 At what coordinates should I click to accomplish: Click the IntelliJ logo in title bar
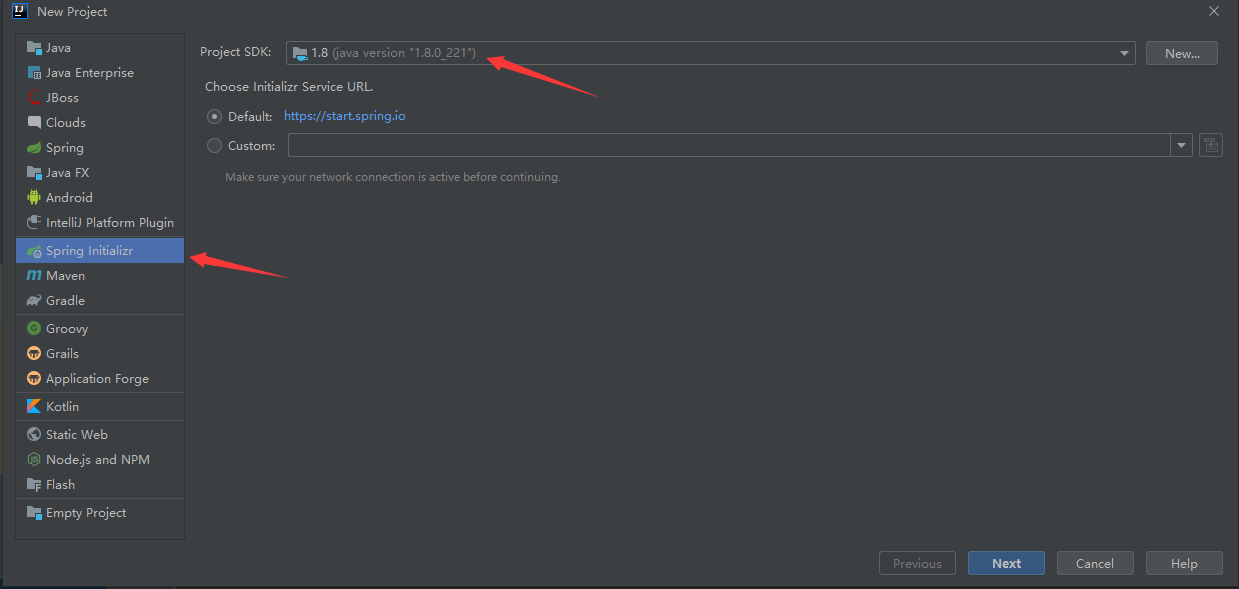point(18,11)
